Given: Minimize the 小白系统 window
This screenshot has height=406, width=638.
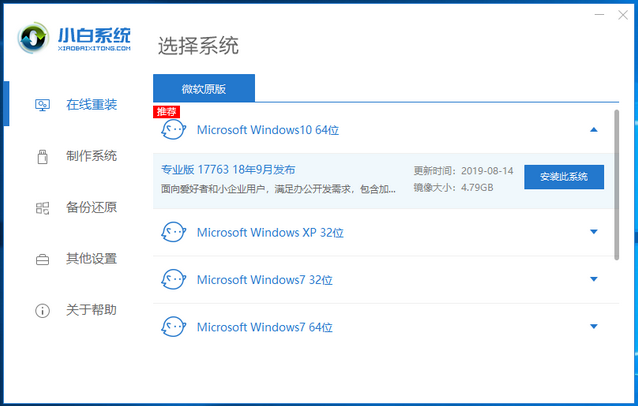Looking at the screenshot, I should [599, 15].
